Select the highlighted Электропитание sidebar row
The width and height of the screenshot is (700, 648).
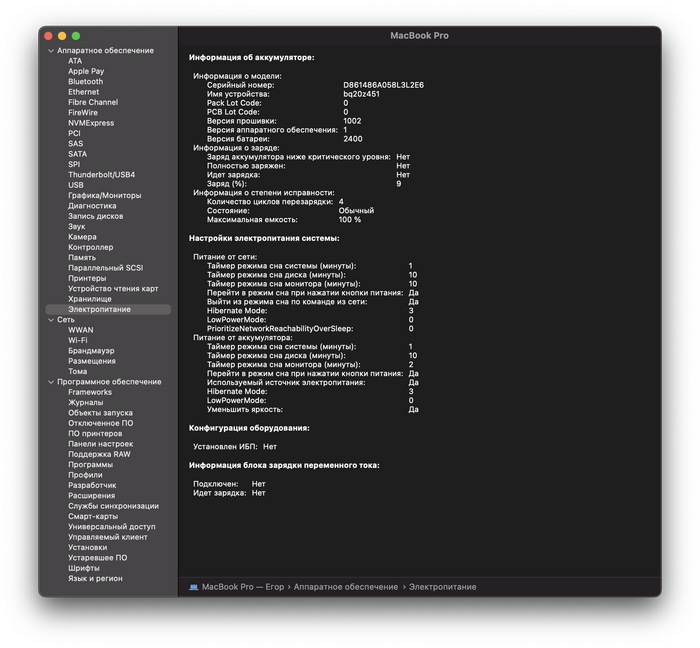pos(108,309)
